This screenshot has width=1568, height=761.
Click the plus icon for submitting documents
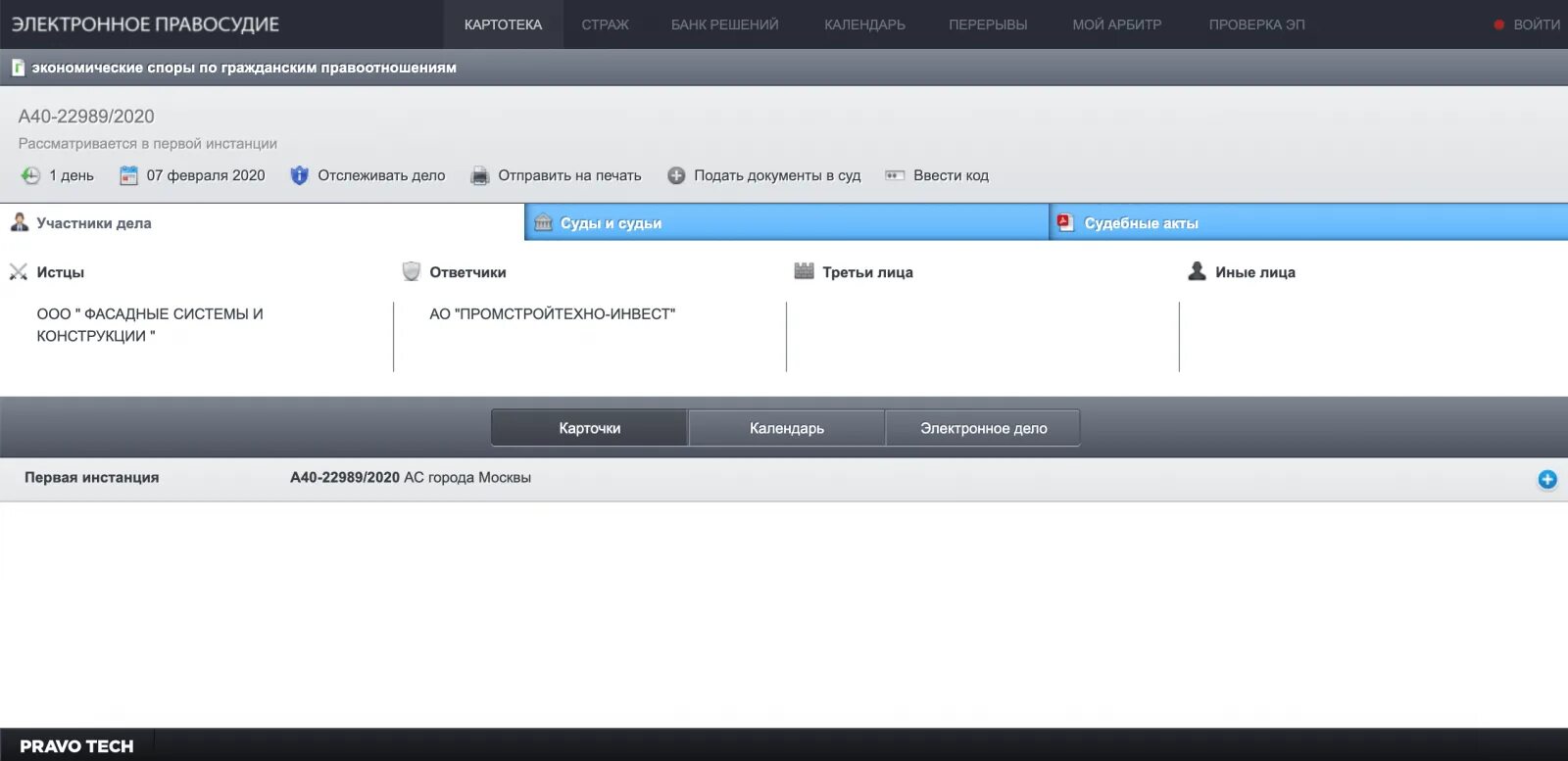[676, 175]
